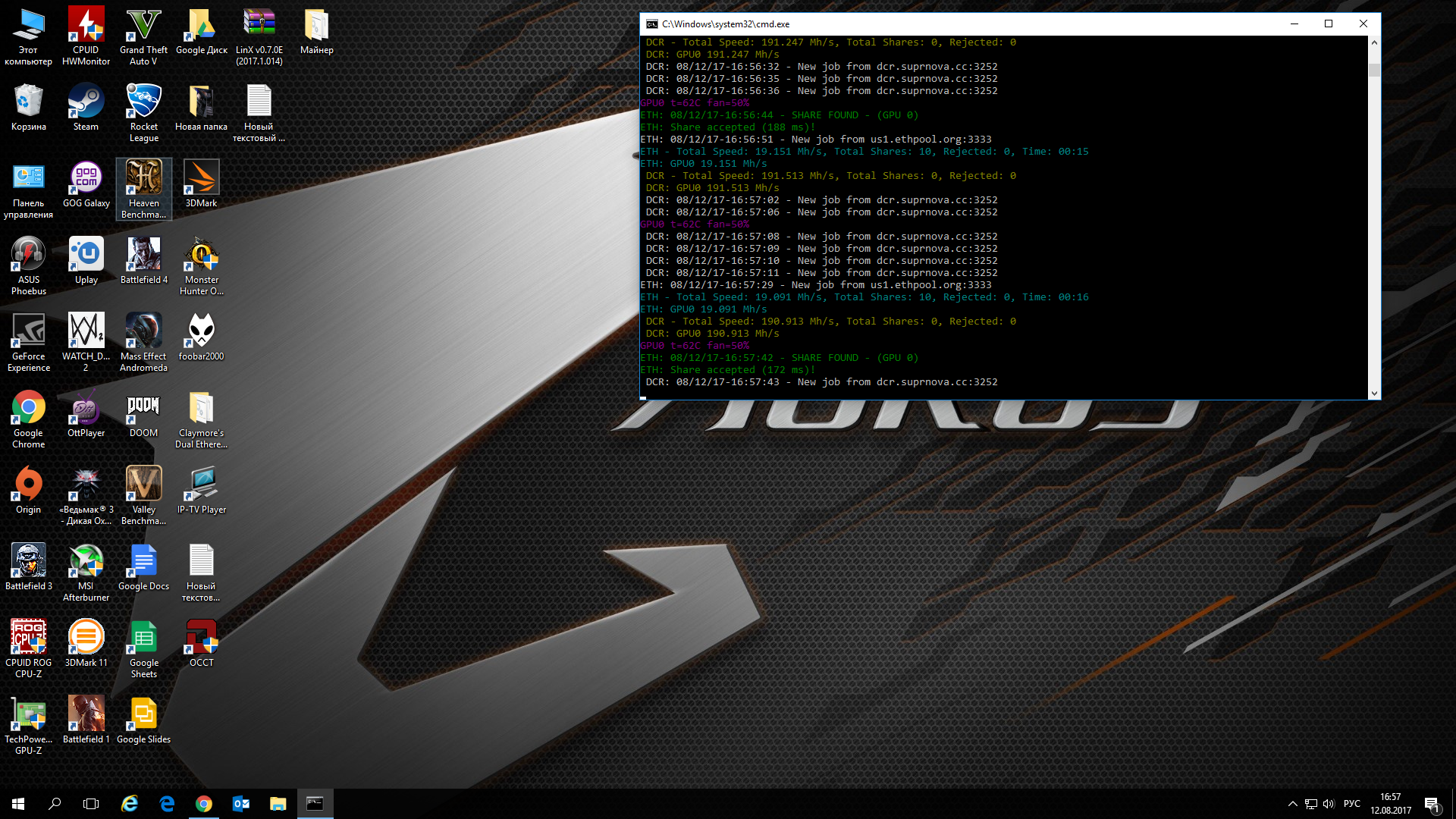Open the Windows Start menu

pos(18,804)
